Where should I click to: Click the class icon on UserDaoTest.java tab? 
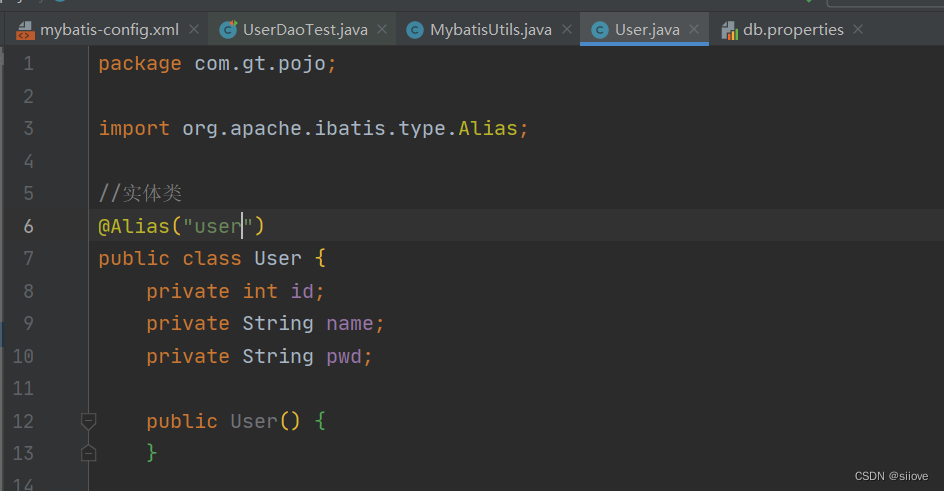pos(228,29)
